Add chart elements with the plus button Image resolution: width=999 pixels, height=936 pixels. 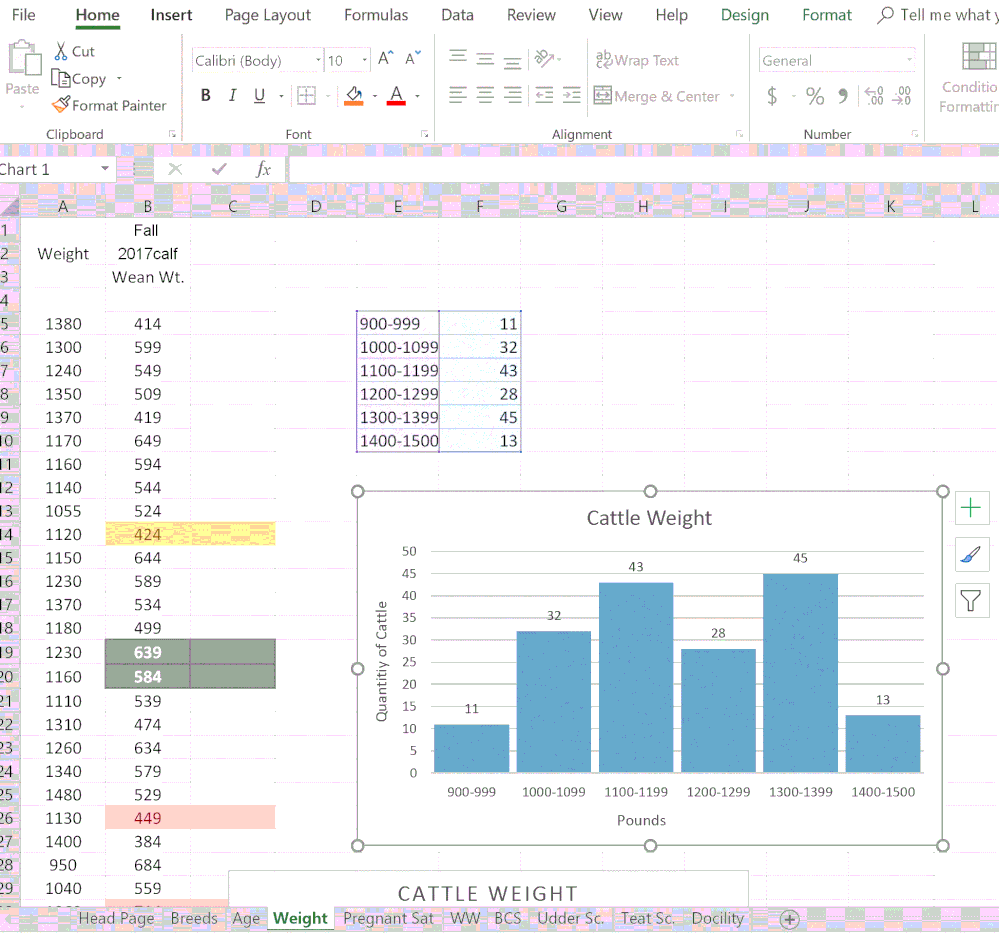[x=971, y=508]
